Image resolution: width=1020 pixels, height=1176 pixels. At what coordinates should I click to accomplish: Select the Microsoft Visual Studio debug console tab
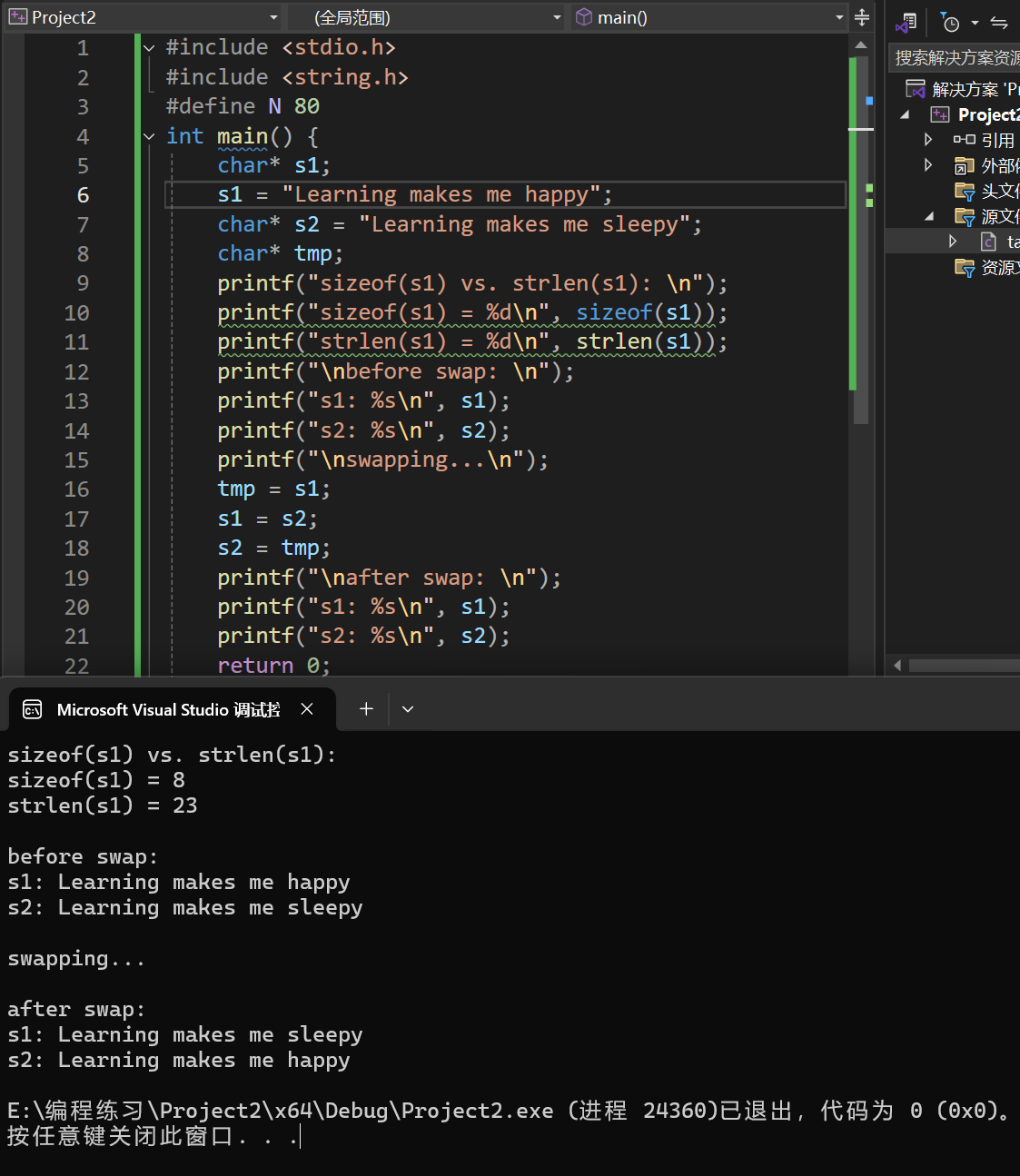[172, 709]
